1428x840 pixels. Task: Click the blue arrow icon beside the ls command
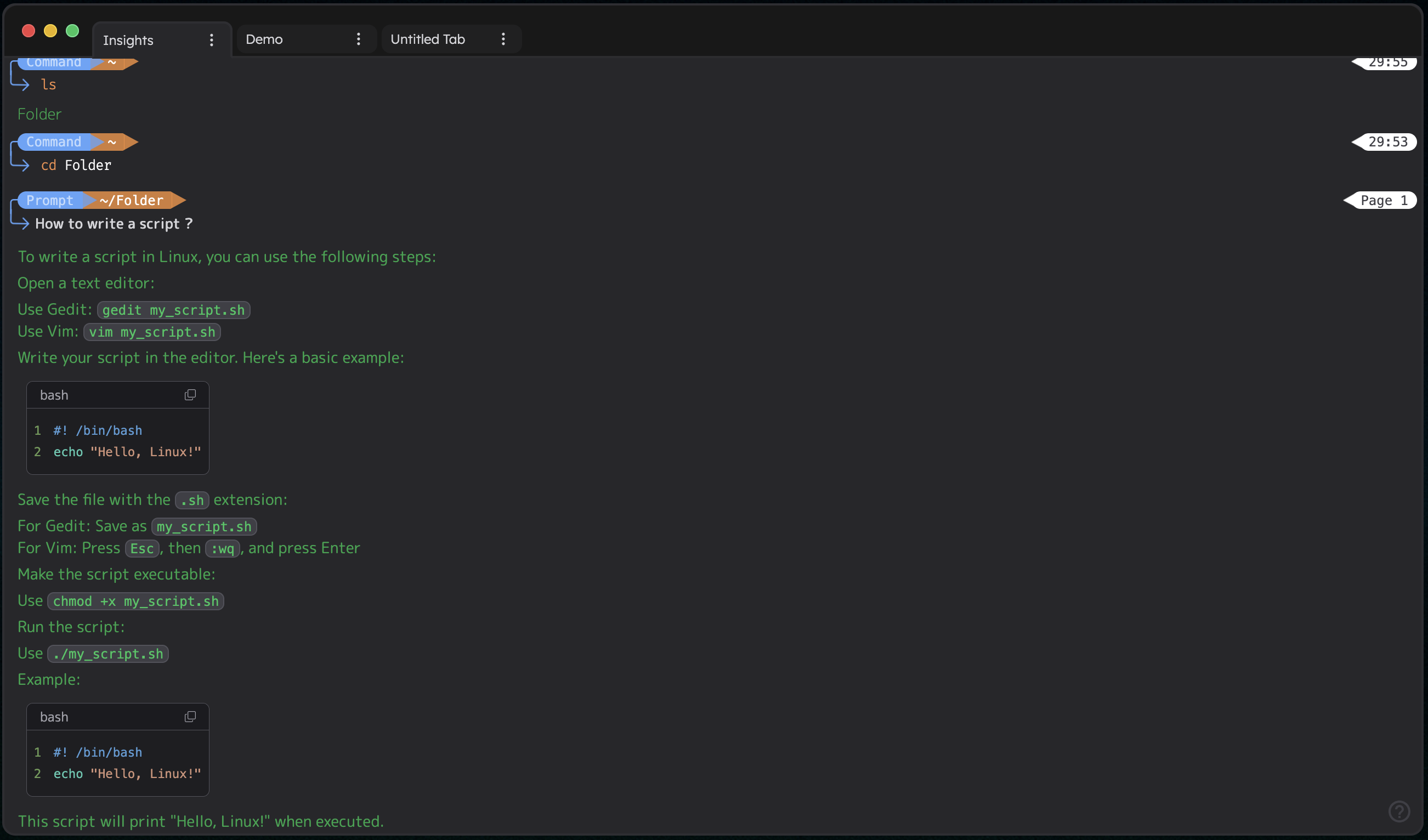21,84
